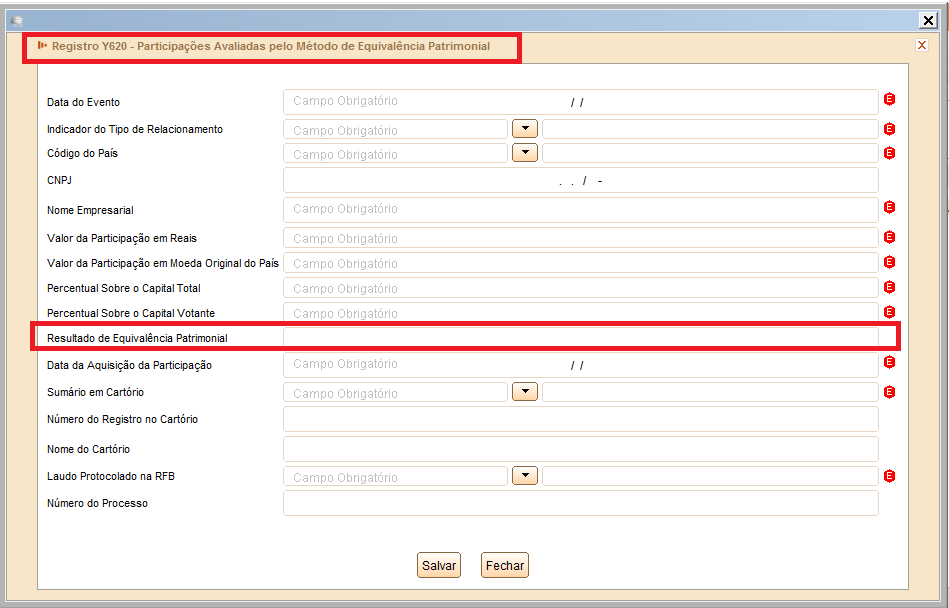The width and height of the screenshot is (949, 608).
Task: Click error icon beside Indicador do Tipo de Relacionamento
Action: 889,129
